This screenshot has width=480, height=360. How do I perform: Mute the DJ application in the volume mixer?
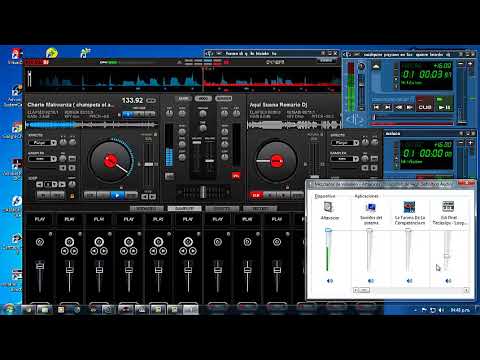click(448, 281)
